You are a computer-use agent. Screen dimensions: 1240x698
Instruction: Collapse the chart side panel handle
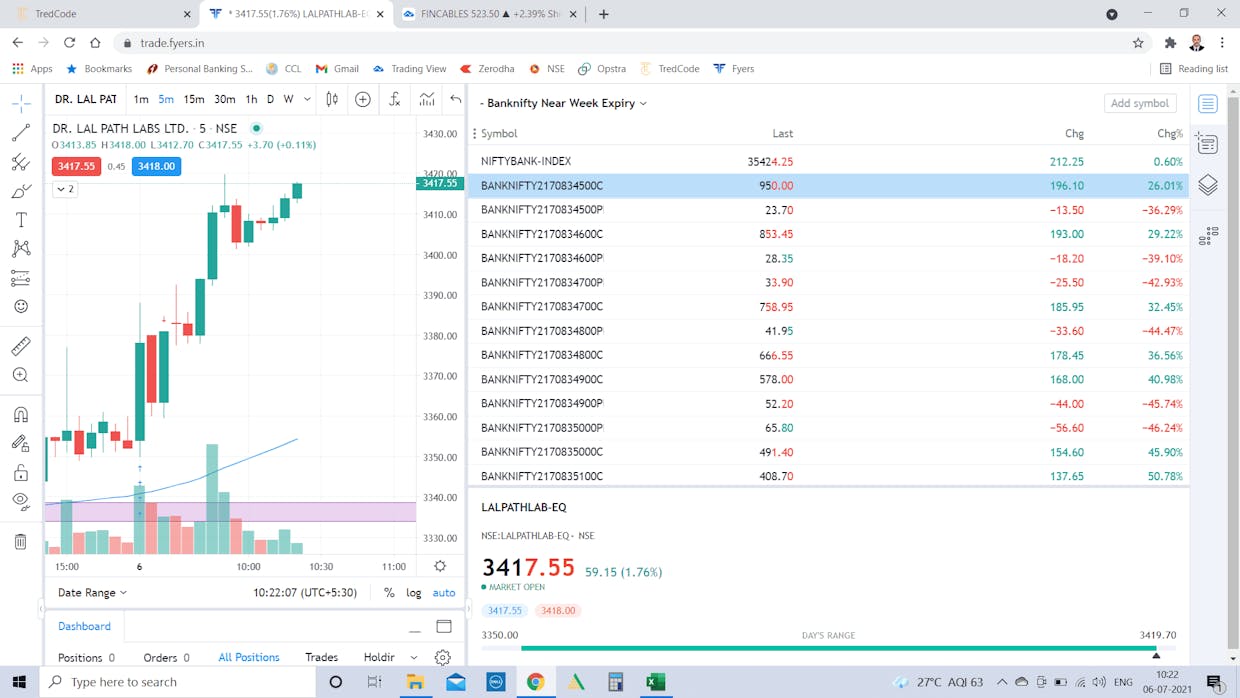tap(467, 608)
